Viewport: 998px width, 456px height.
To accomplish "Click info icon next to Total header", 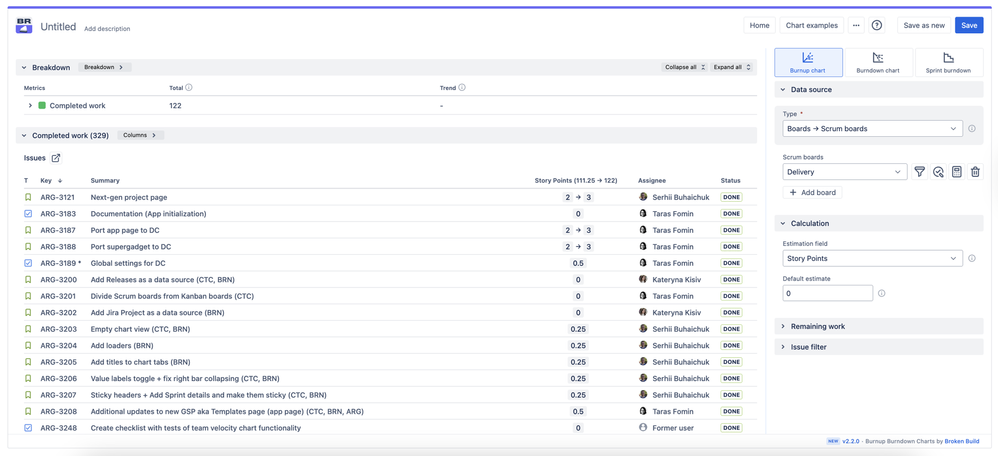I will click(x=189, y=88).
